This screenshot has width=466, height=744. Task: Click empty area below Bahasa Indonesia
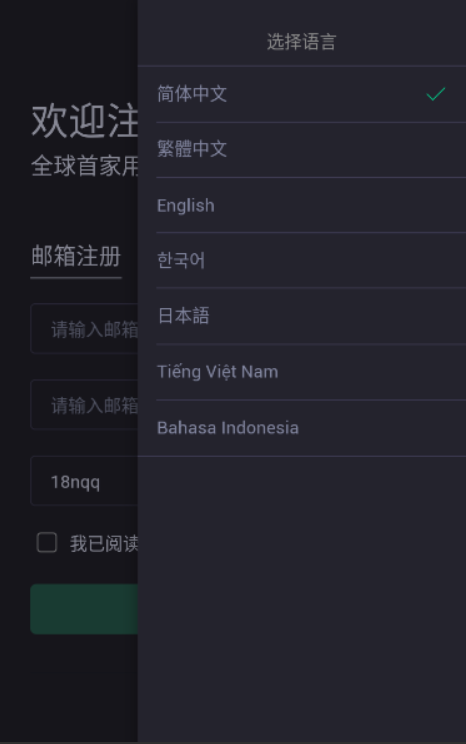pyautogui.click(x=302, y=598)
